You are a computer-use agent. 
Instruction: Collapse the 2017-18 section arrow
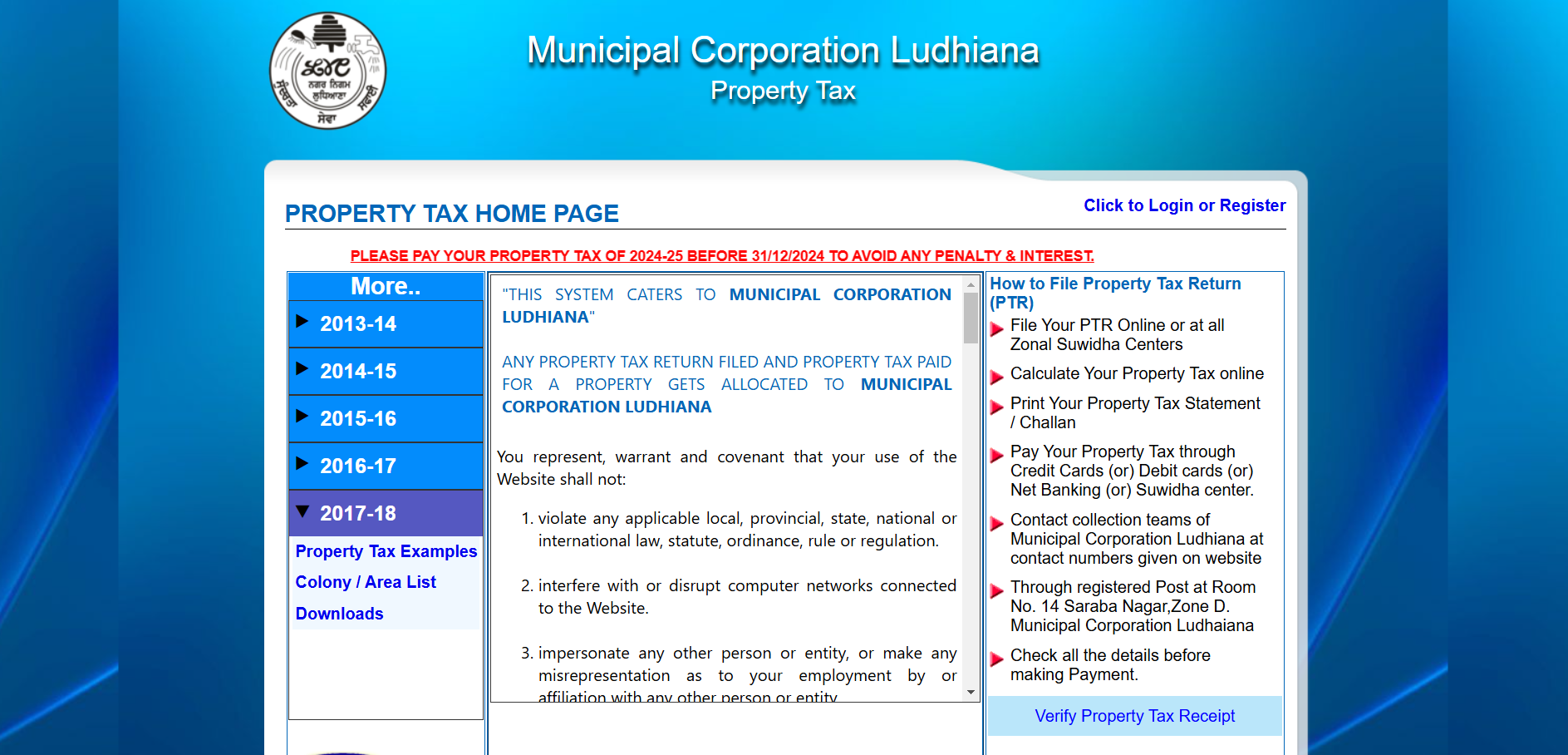(302, 511)
